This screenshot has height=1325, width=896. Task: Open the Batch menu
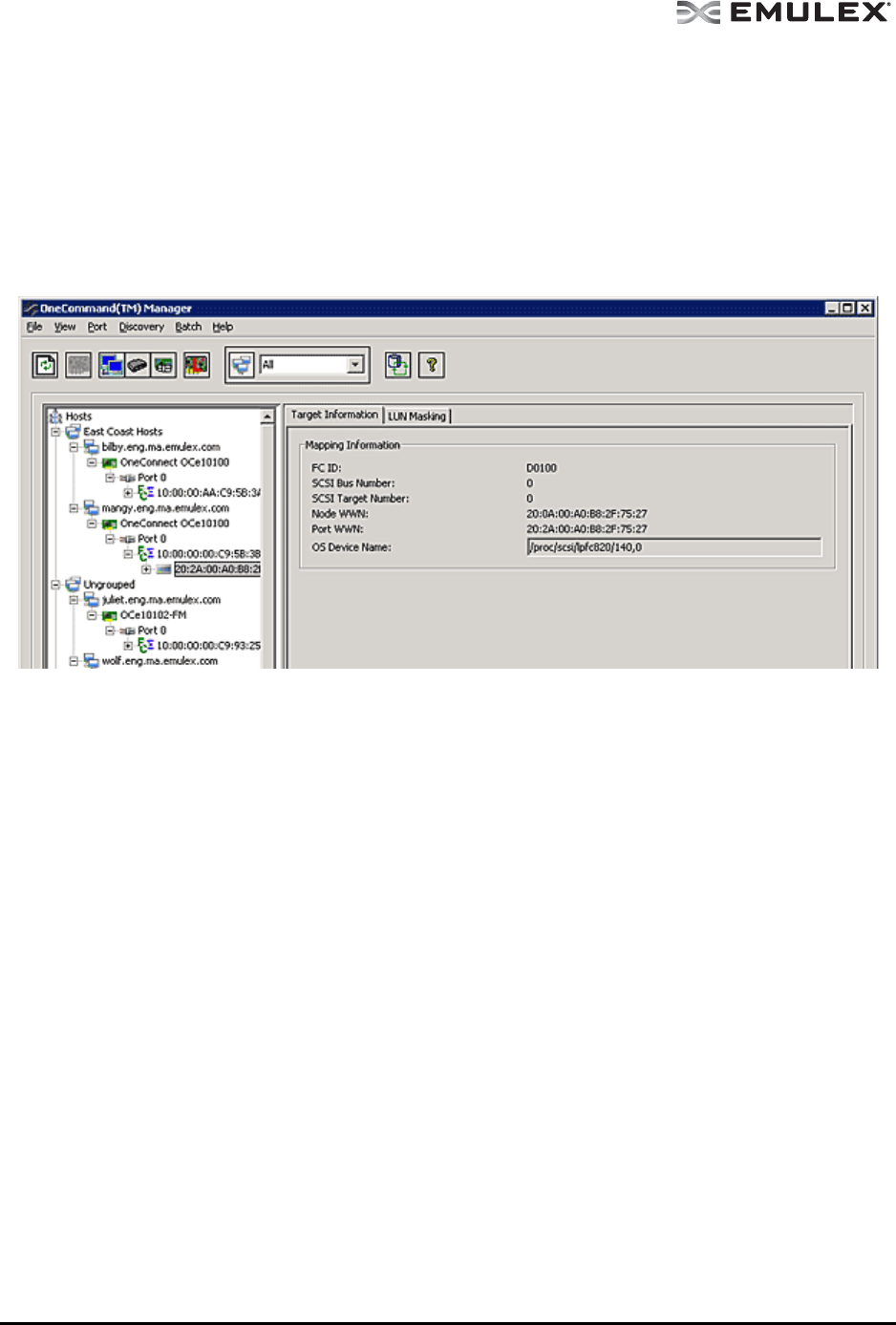pos(188,327)
